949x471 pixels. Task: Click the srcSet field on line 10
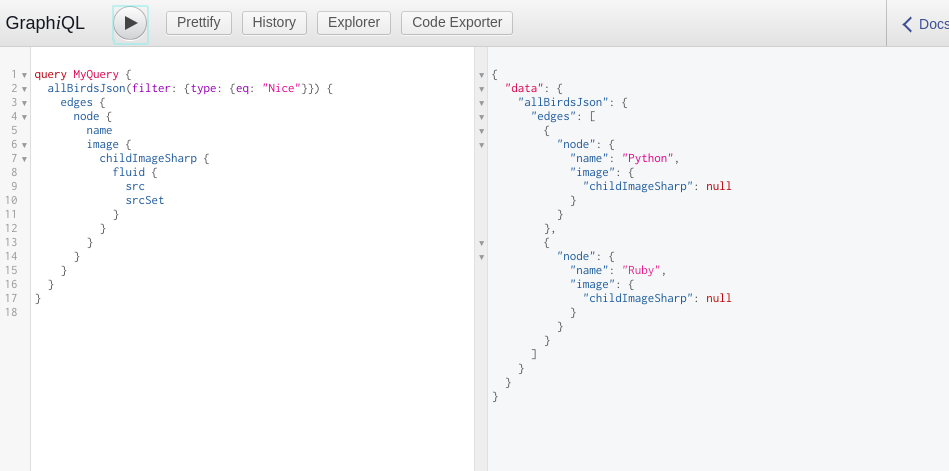click(145, 200)
